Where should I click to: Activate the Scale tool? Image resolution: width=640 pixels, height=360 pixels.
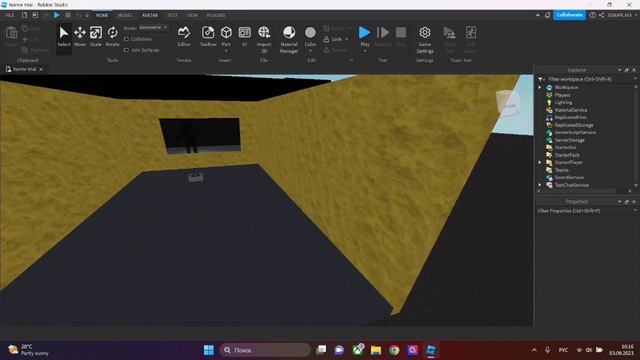coord(96,36)
